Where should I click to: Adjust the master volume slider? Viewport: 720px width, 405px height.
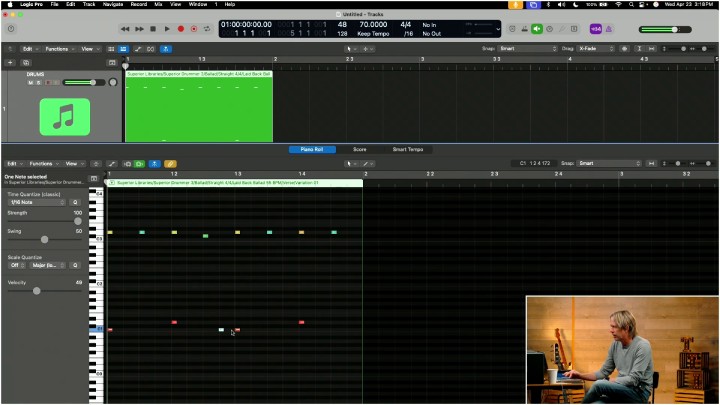click(x=665, y=29)
